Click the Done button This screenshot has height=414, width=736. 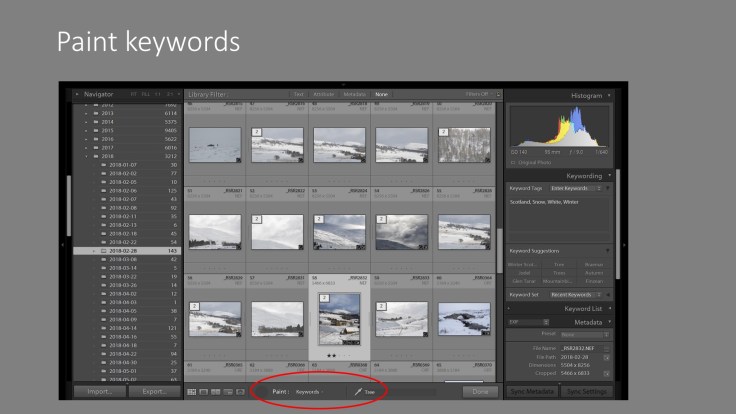tap(480, 392)
